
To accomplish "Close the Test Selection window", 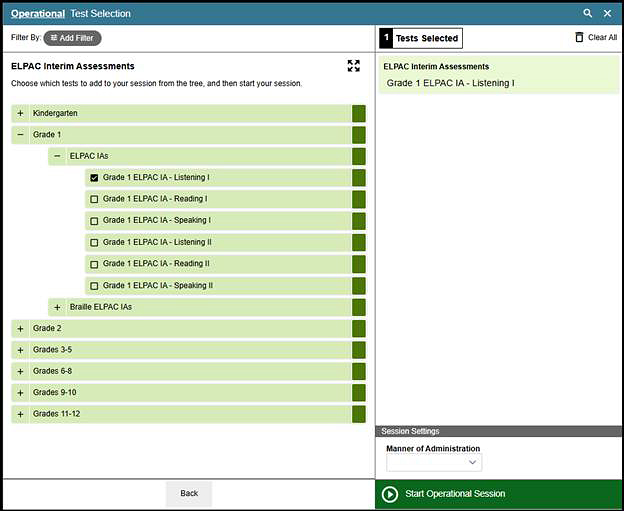I will coord(607,13).
